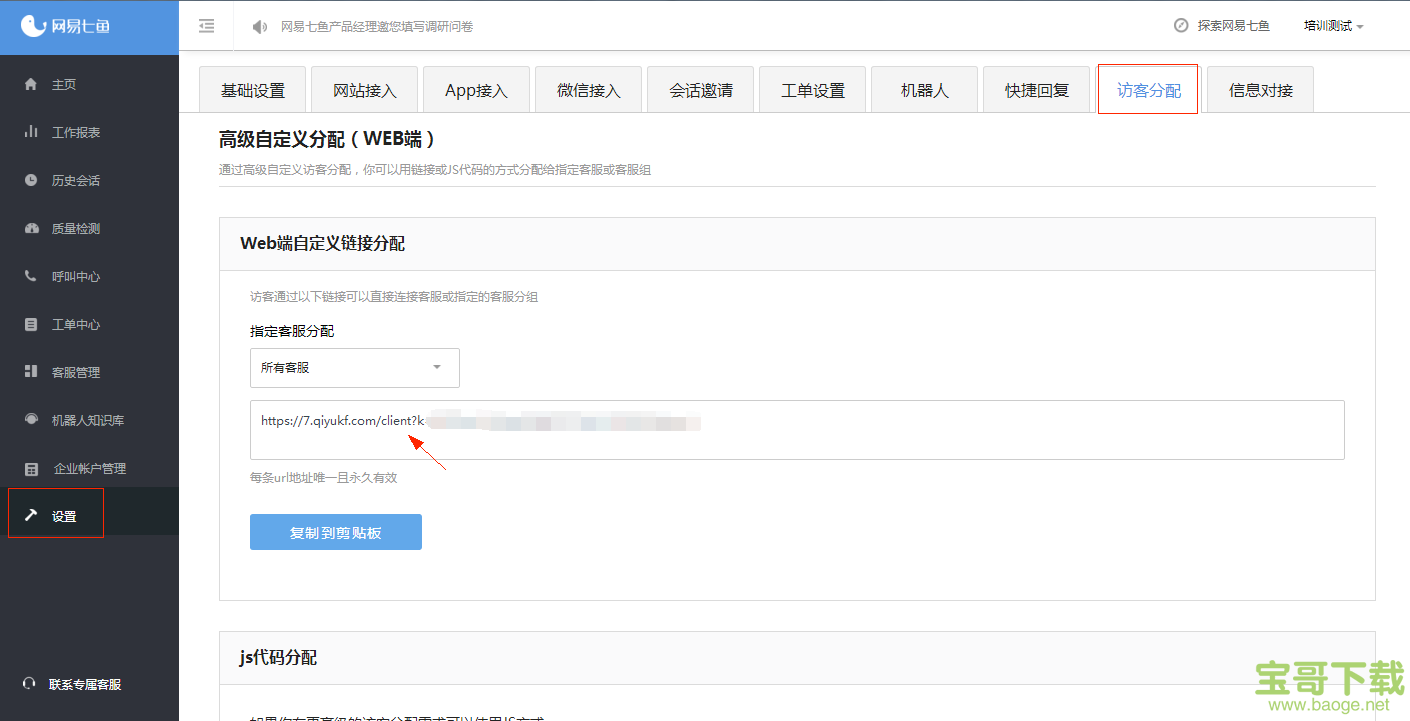Open 企业帐户管理 in the sidebar
Screen dimensions: 1410x721
(x=89, y=468)
